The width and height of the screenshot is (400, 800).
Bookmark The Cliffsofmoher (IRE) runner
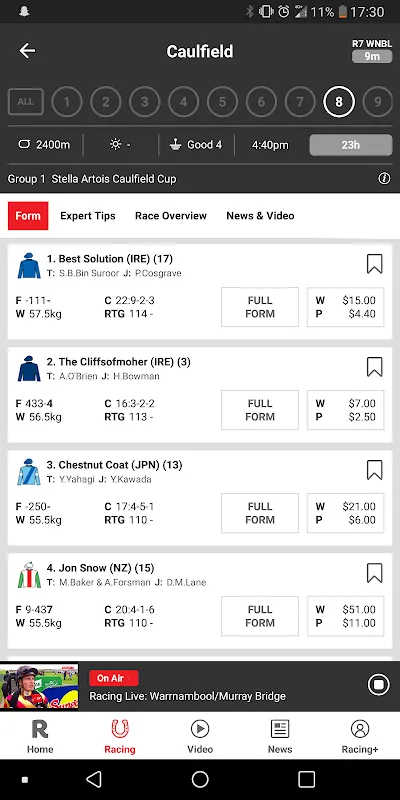coord(374,367)
